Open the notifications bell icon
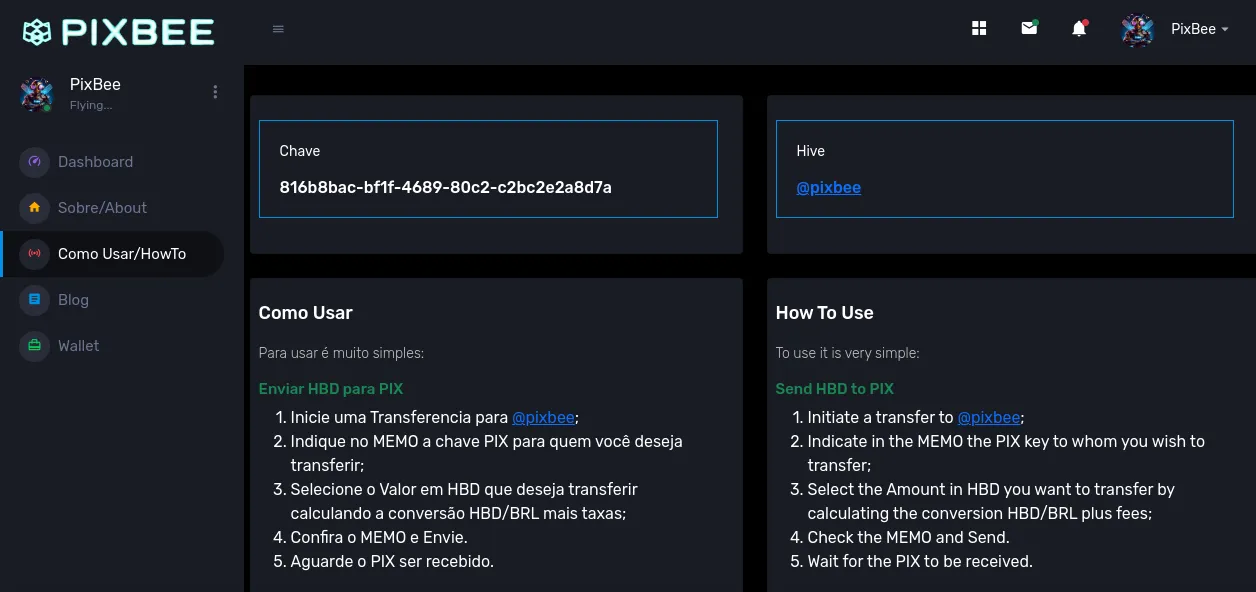Viewport: 1256px width, 592px height. click(1079, 28)
